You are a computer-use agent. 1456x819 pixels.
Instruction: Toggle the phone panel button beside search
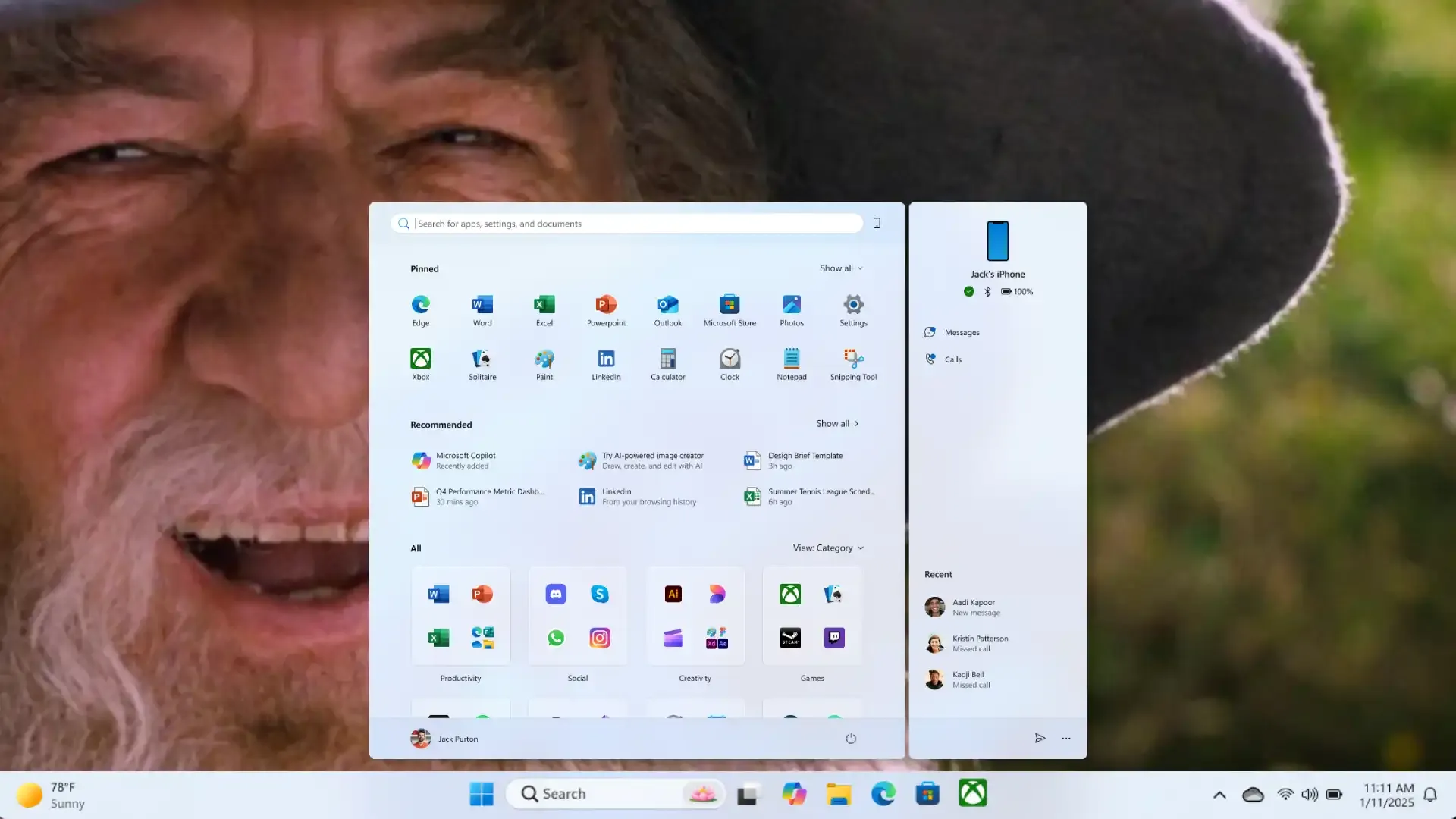click(877, 223)
